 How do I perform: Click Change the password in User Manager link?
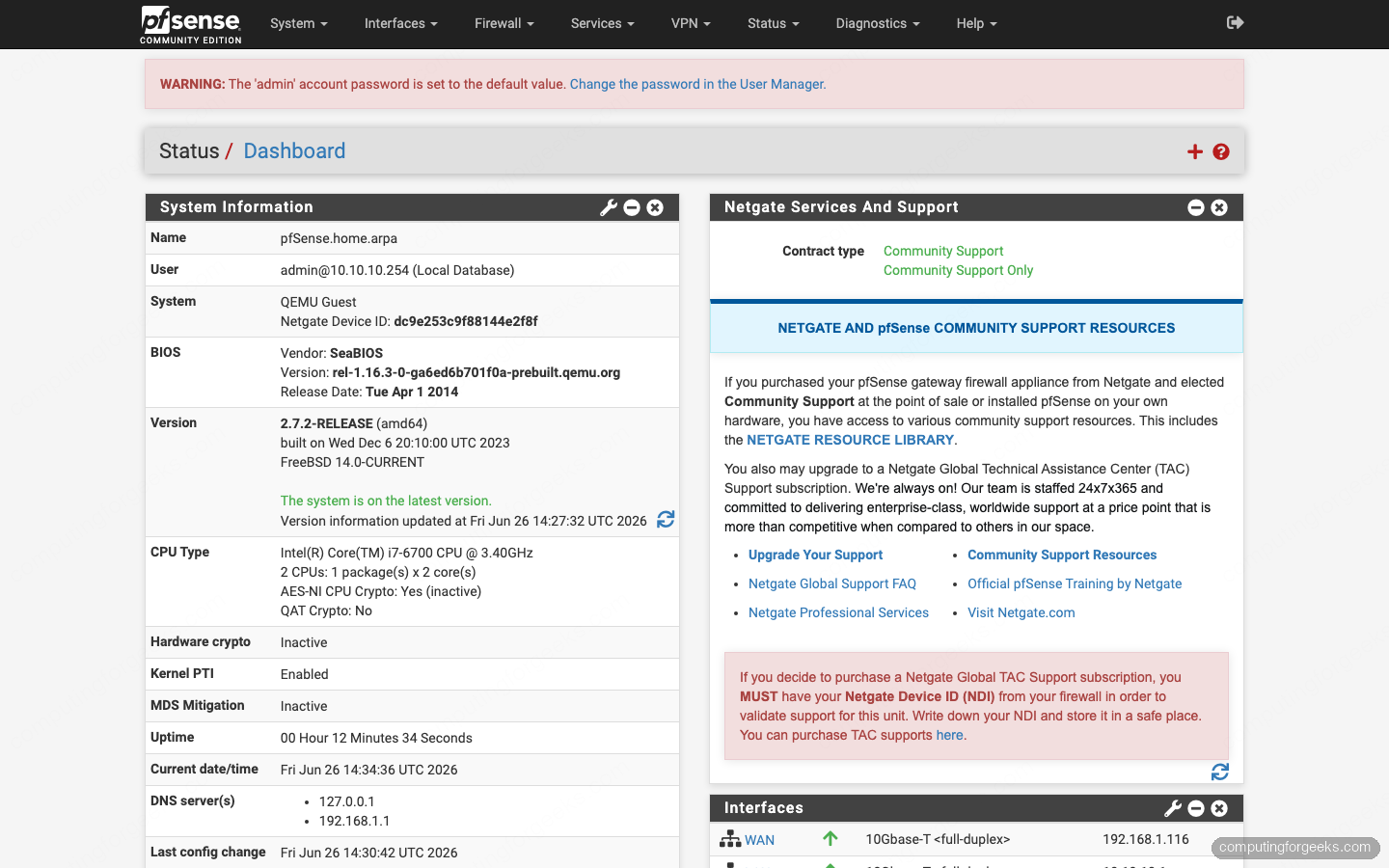tap(697, 84)
